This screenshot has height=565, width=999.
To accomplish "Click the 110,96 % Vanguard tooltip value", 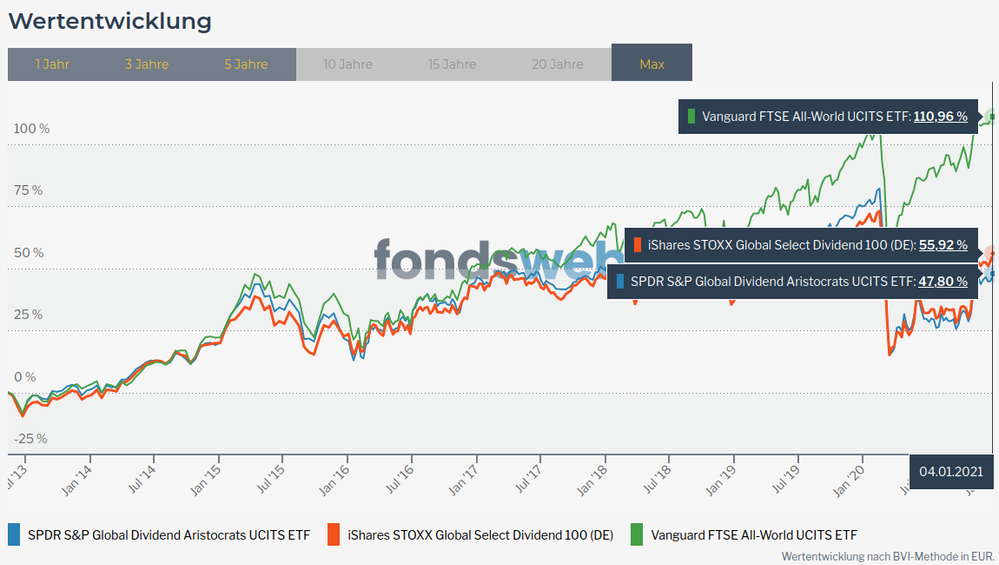I will (940, 116).
